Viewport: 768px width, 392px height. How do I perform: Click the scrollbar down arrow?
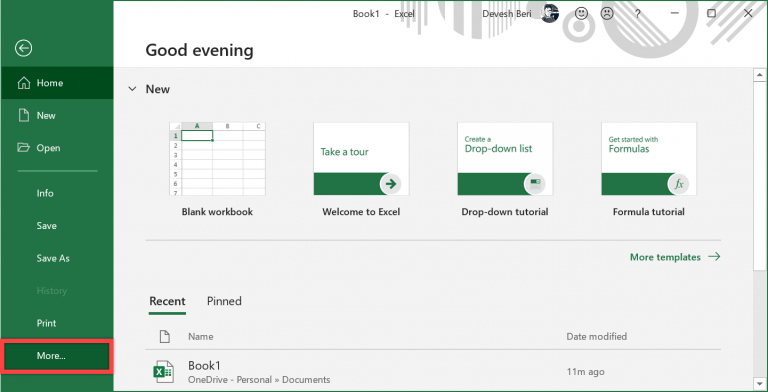click(x=760, y=383)
